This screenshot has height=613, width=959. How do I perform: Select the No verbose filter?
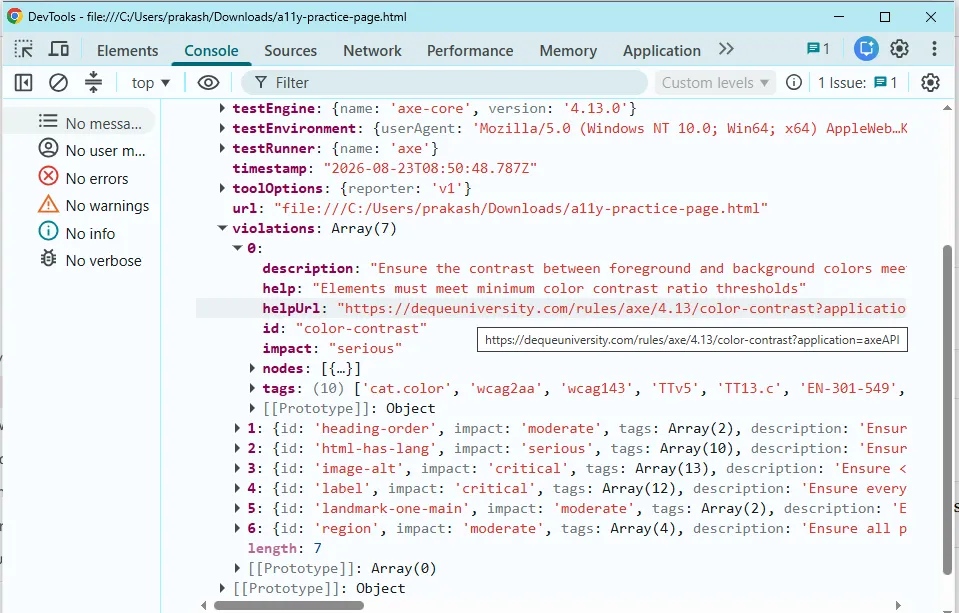point(90,261)
